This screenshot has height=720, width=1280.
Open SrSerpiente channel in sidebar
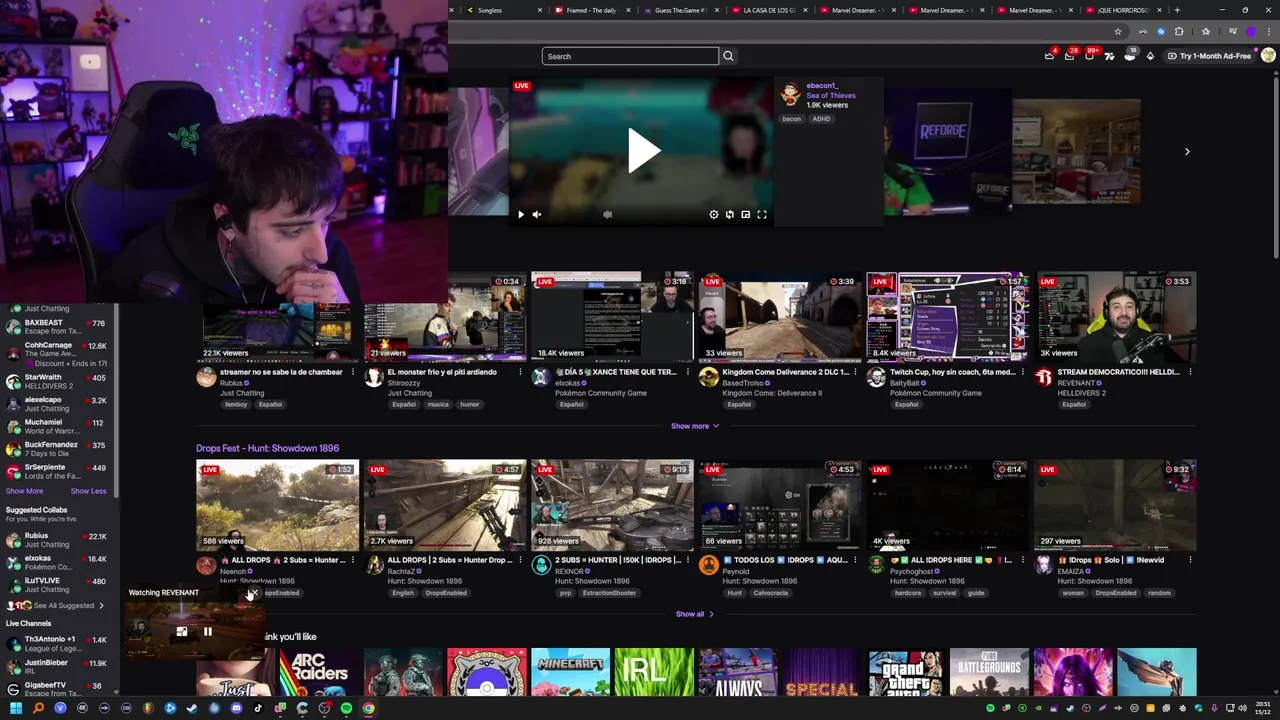(57, 471)
